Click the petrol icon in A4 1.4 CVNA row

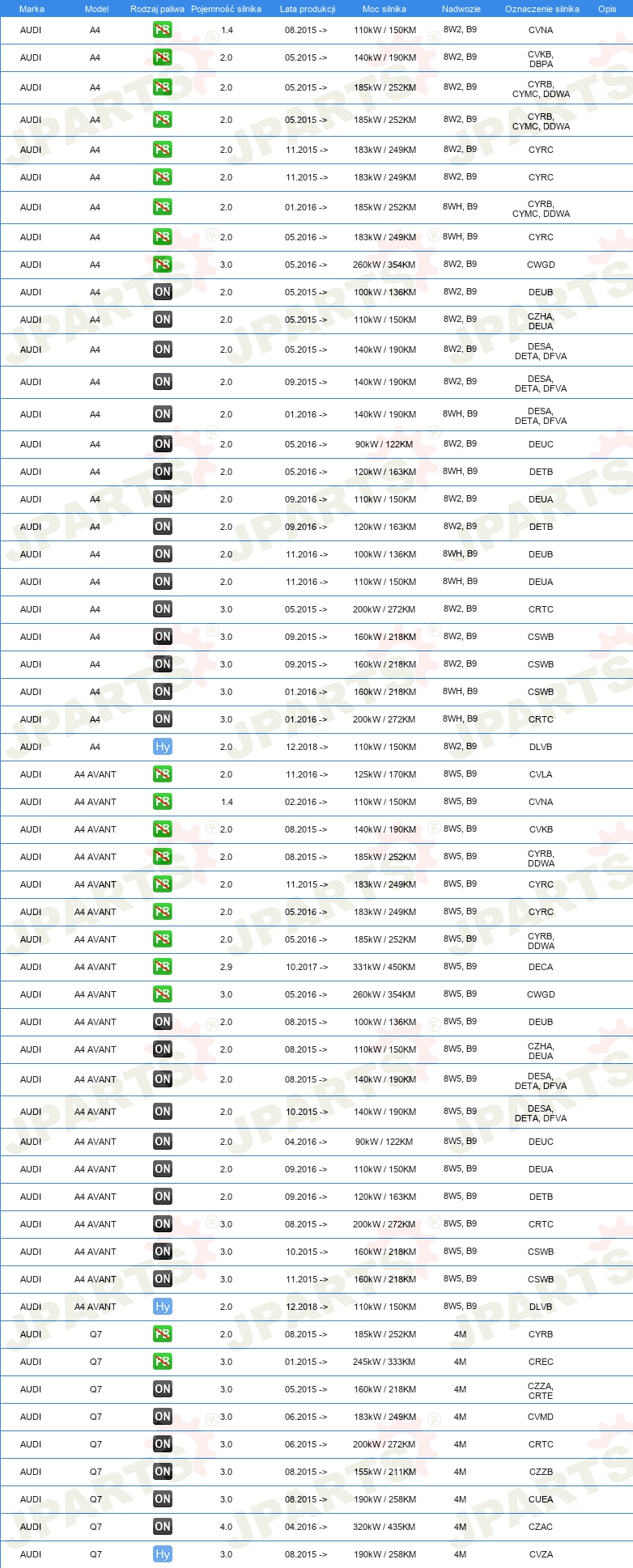(x=163, y=30)
